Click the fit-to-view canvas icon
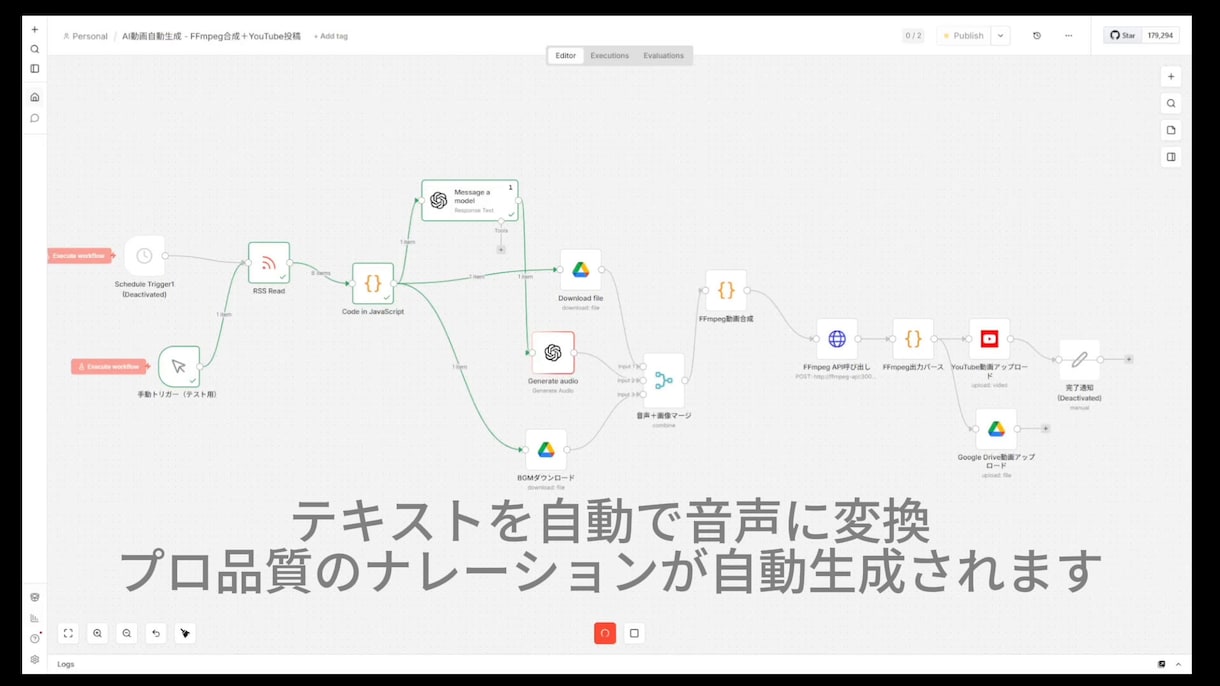The width and height of the screenshot is (1220, 686). tap(68, 633)
